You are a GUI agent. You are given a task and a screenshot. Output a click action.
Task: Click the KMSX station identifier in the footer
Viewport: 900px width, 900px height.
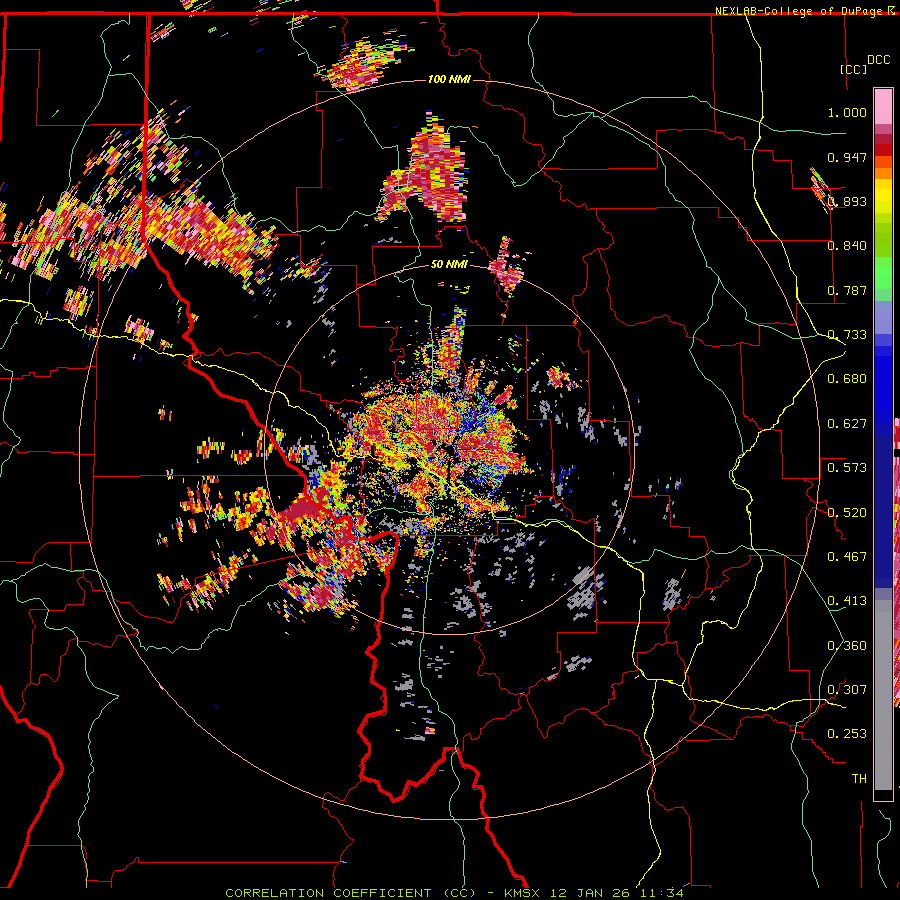pyautogui.click(x=524, y=893)
